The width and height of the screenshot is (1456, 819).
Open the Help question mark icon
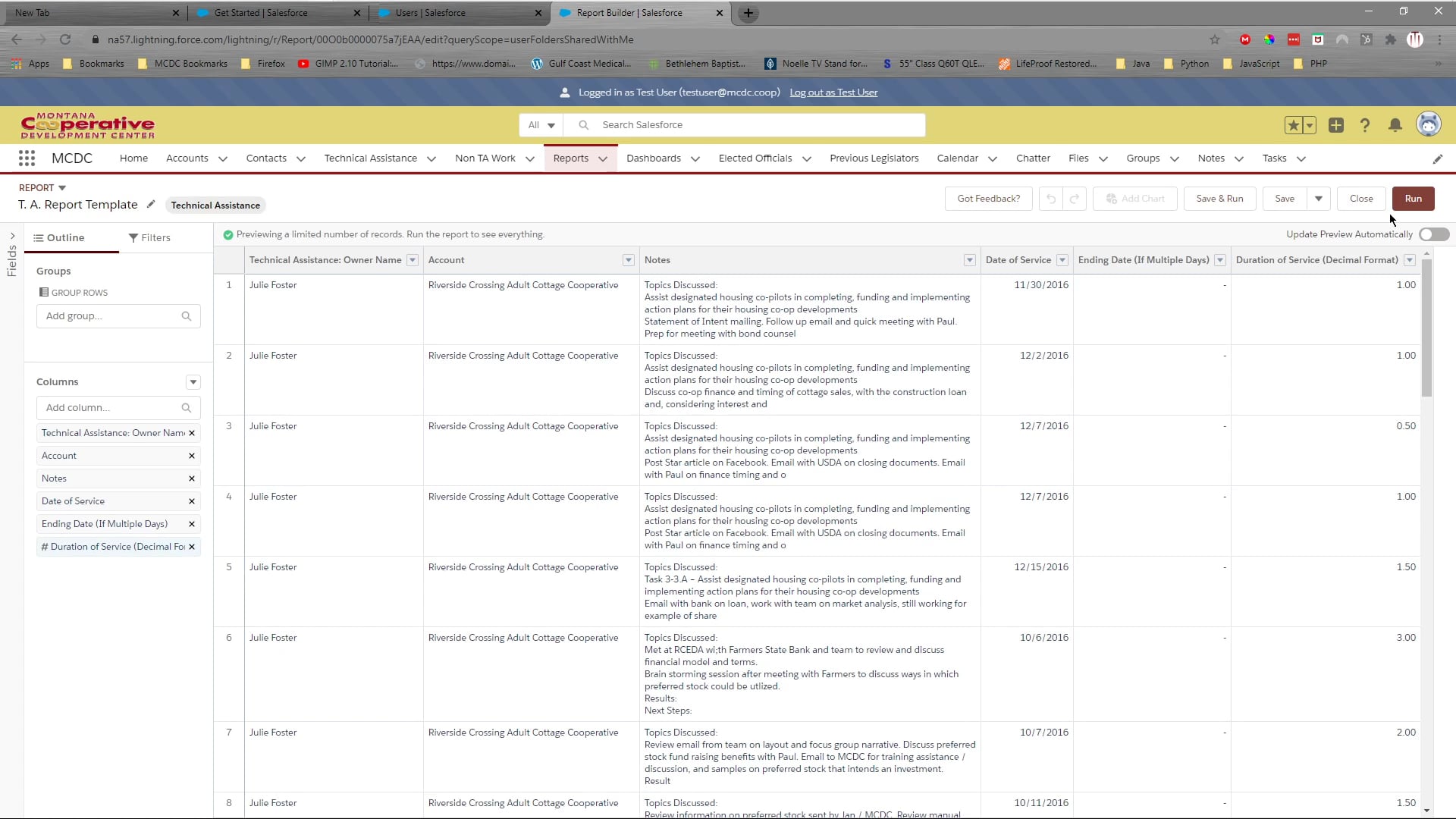(1365, 125)
